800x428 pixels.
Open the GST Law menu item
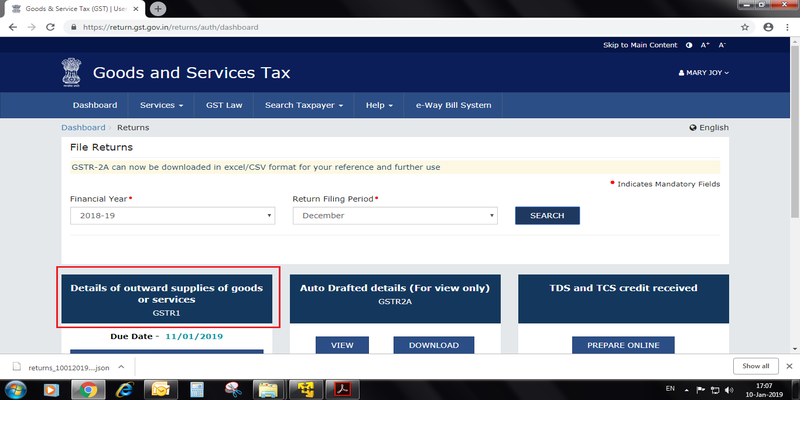pos(224,105)
